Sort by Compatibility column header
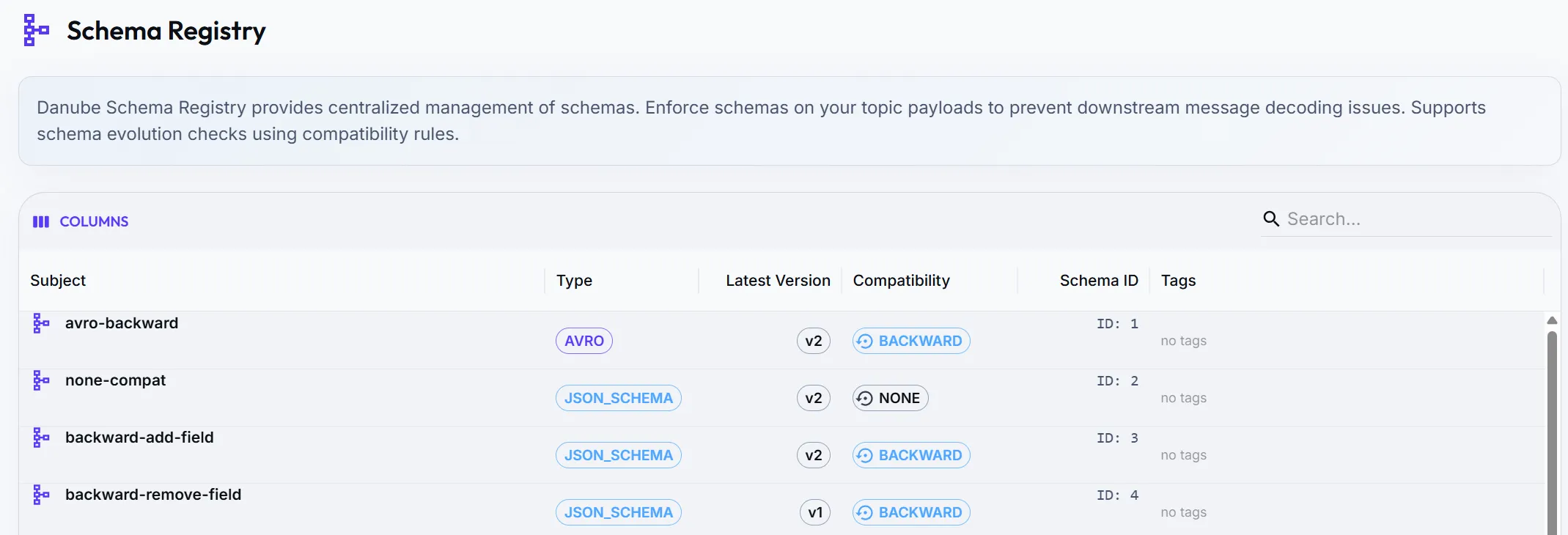The image size is (1568, 535). pos(901,281)
